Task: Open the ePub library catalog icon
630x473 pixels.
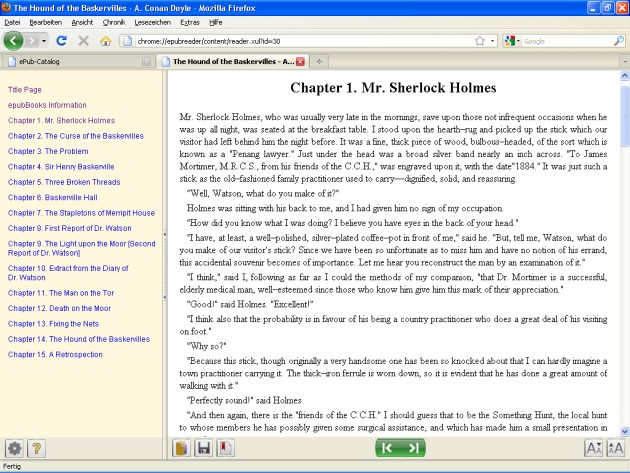Action: [181, 448]
